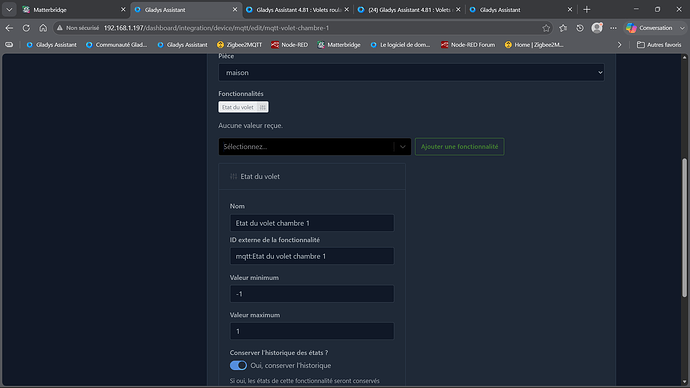Bookmark this page with the star icon

click(546, 28)
